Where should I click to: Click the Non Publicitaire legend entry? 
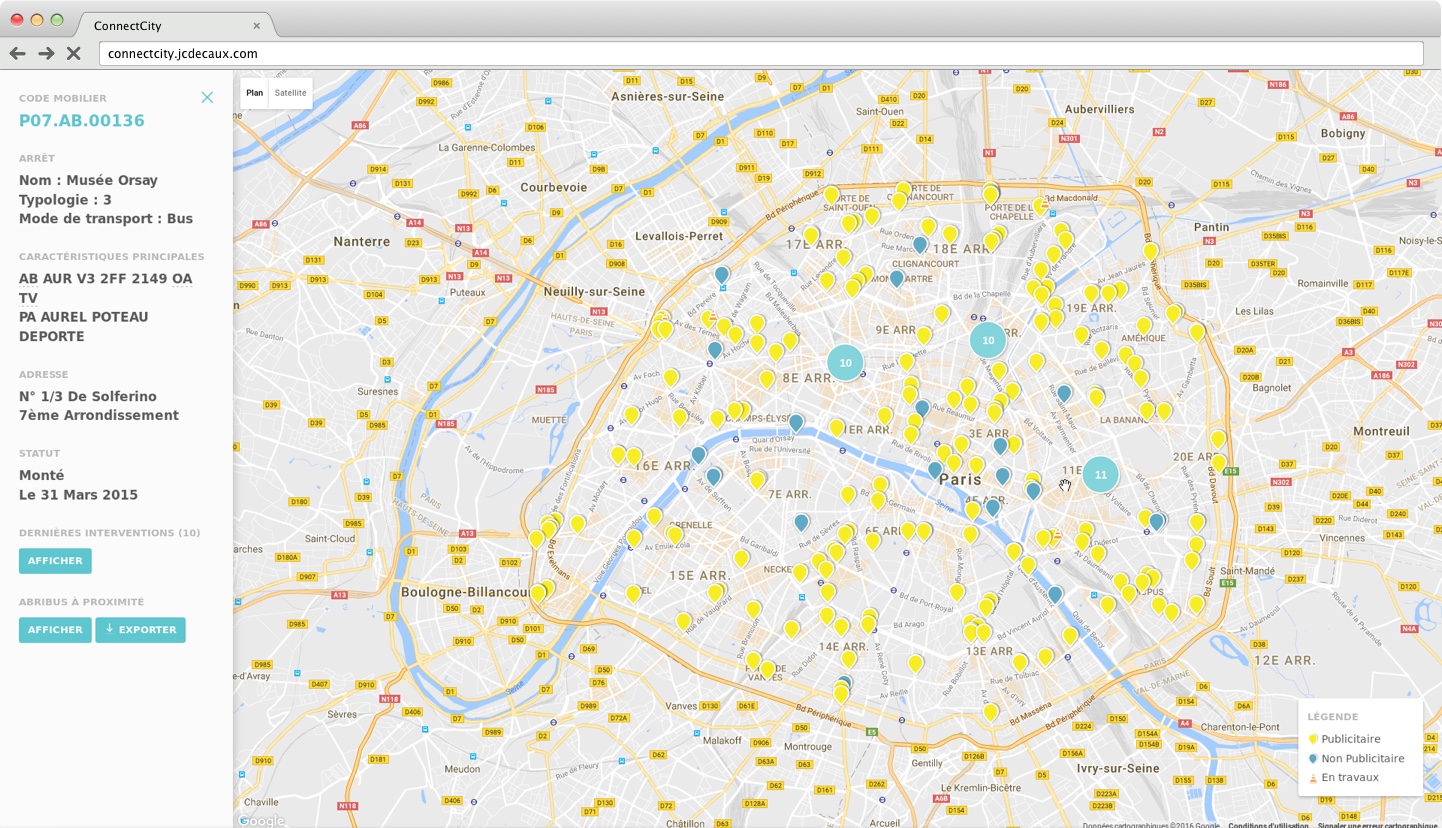point(1357,758)
